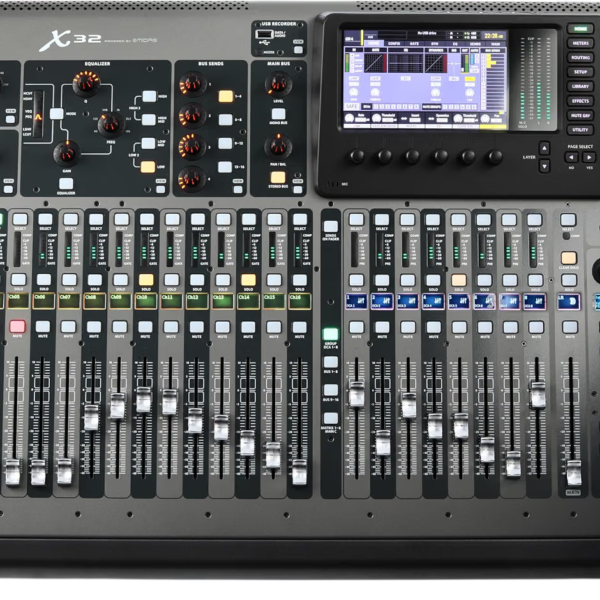Viewport: 600px width, 600px height.
Task: Toggle the equalizer MODE button
Action: 57,114
